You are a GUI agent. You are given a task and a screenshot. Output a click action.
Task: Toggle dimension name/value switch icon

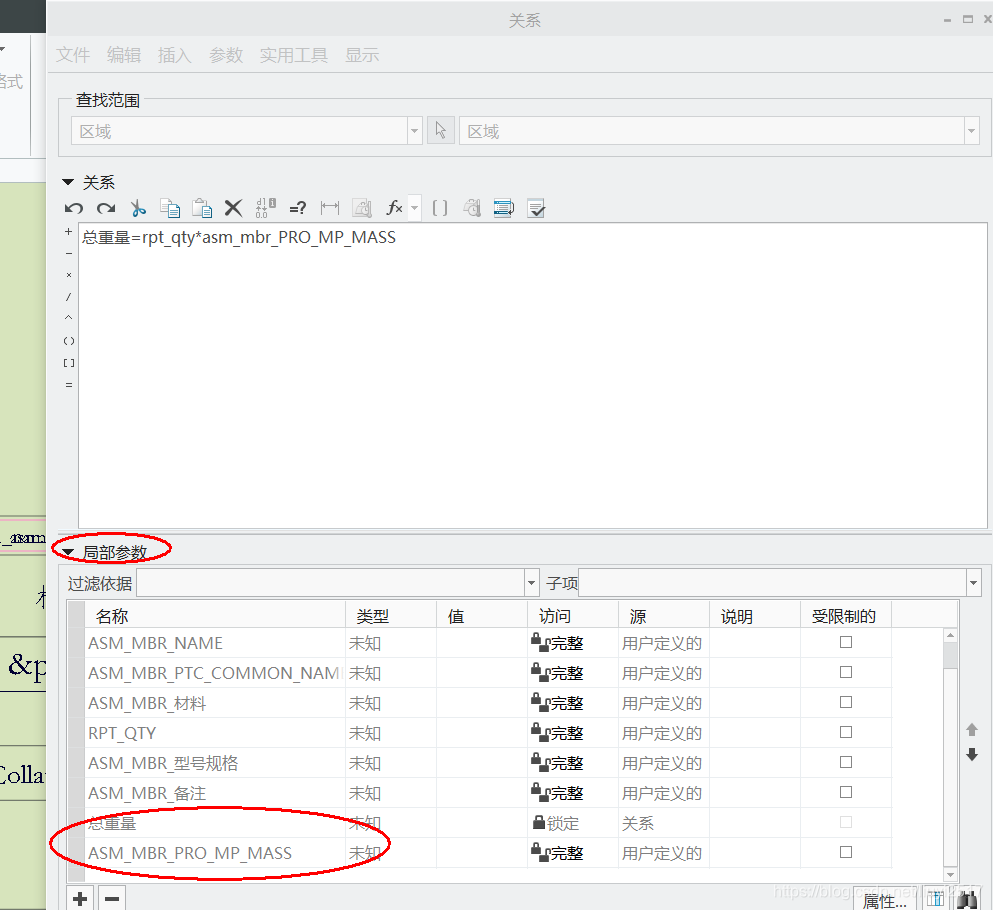(265, 208)
